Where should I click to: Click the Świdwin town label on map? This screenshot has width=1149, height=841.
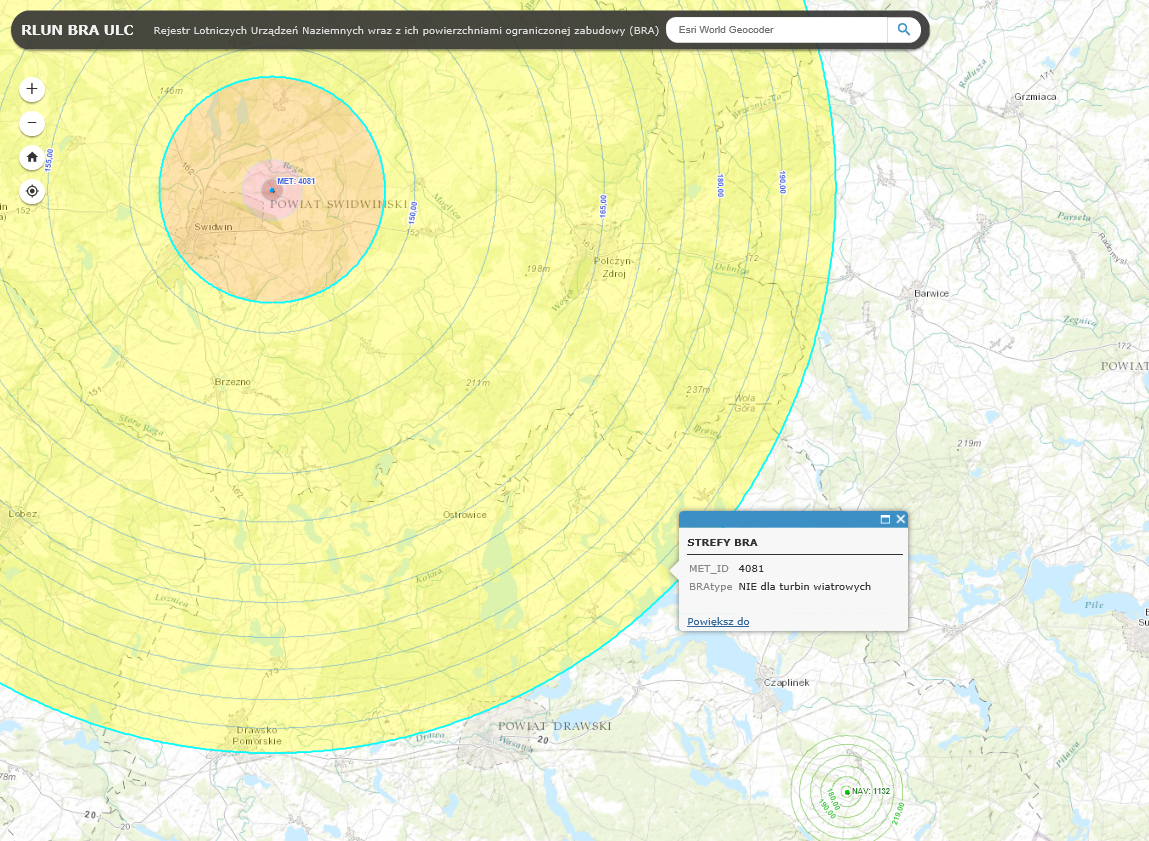tap(214, 227)
